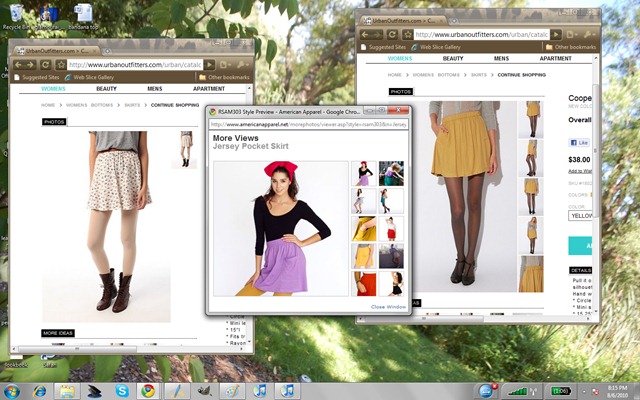Click American Apparel popup address bar
Viewport: 640px width, 400px height.
(x=308, y=124)
